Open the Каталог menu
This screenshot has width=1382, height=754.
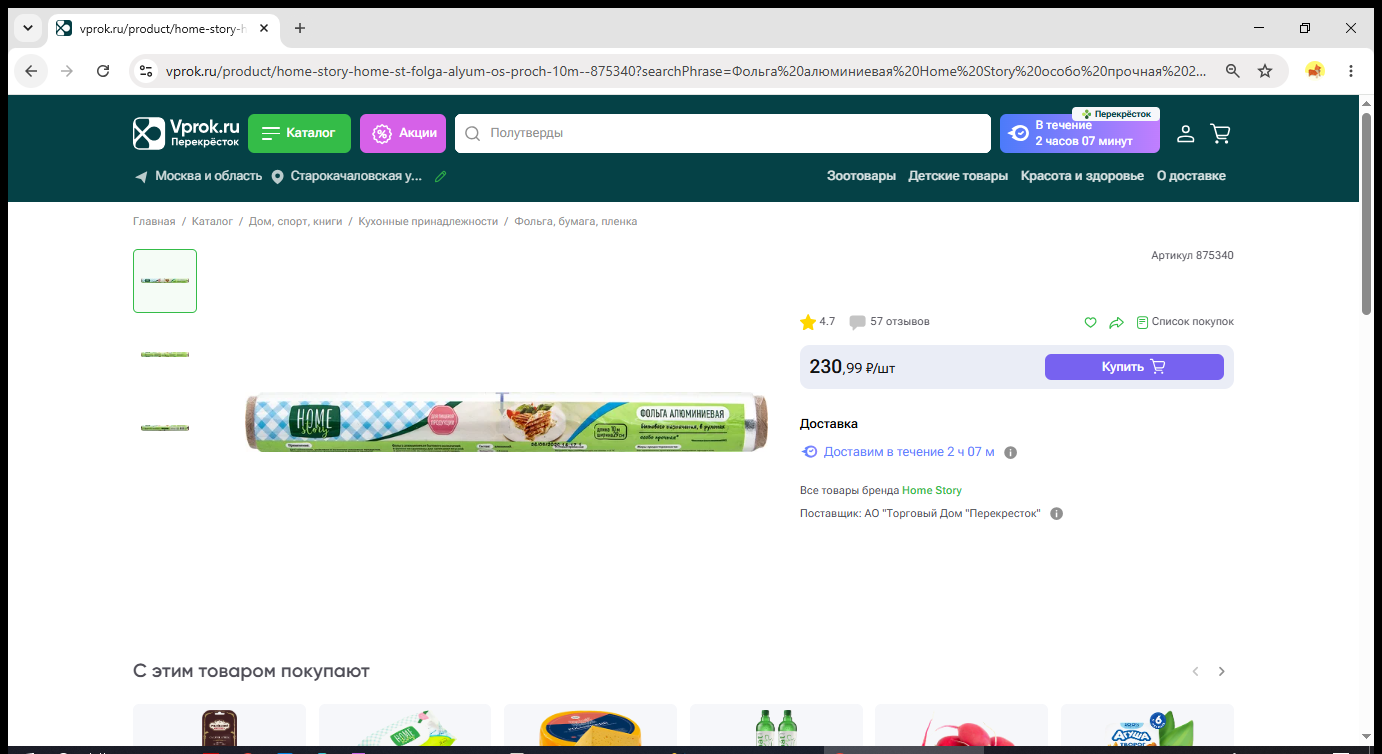[x=299, y=133]
